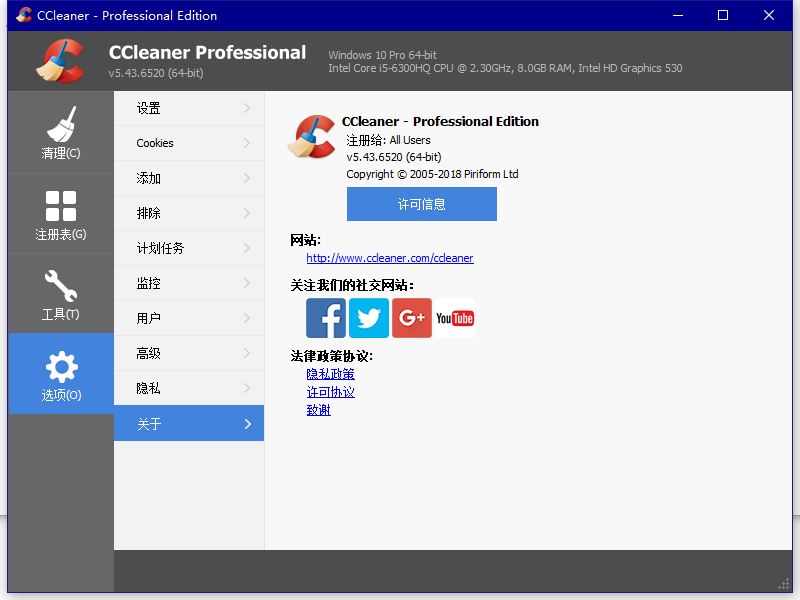
Task: Open CCleaner's Twitter page icon
Action: (x=369, y=318)
